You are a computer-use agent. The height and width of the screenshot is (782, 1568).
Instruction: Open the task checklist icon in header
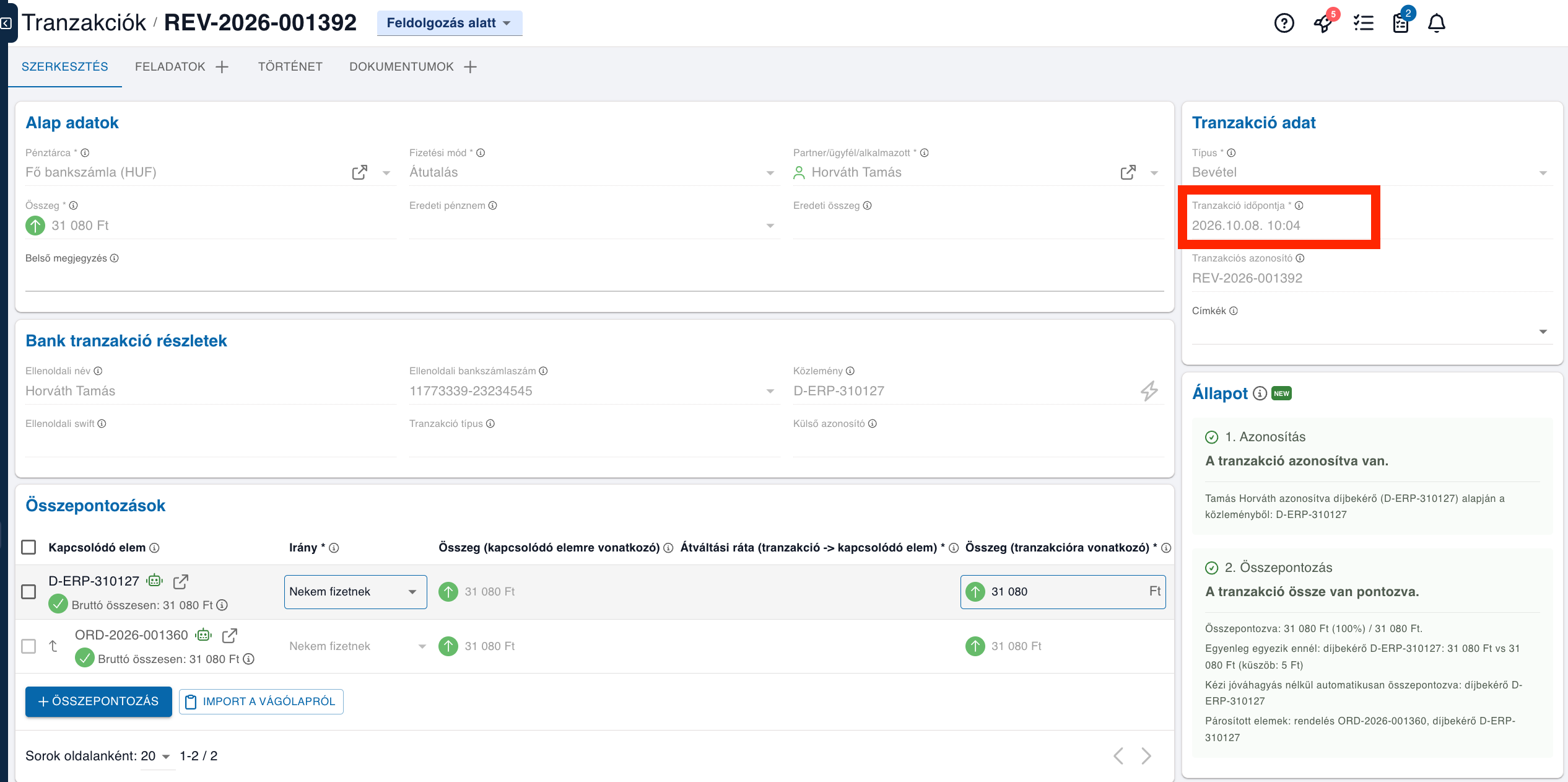1363,23
